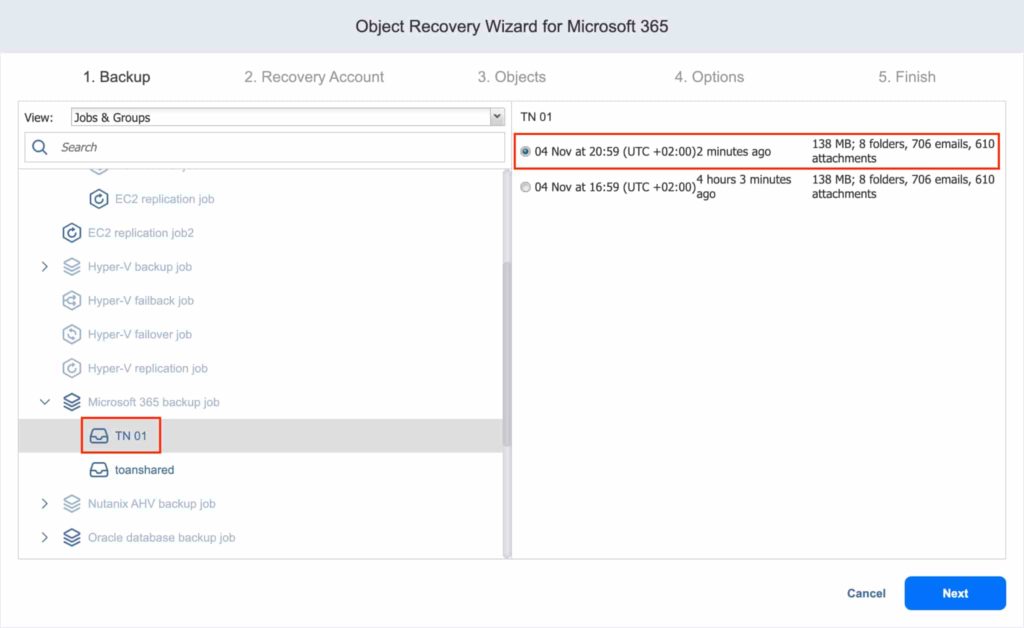Click the Microsoft 365 backup job icon
This screenshot has height=628, width=1024.
tap(71, 402)
